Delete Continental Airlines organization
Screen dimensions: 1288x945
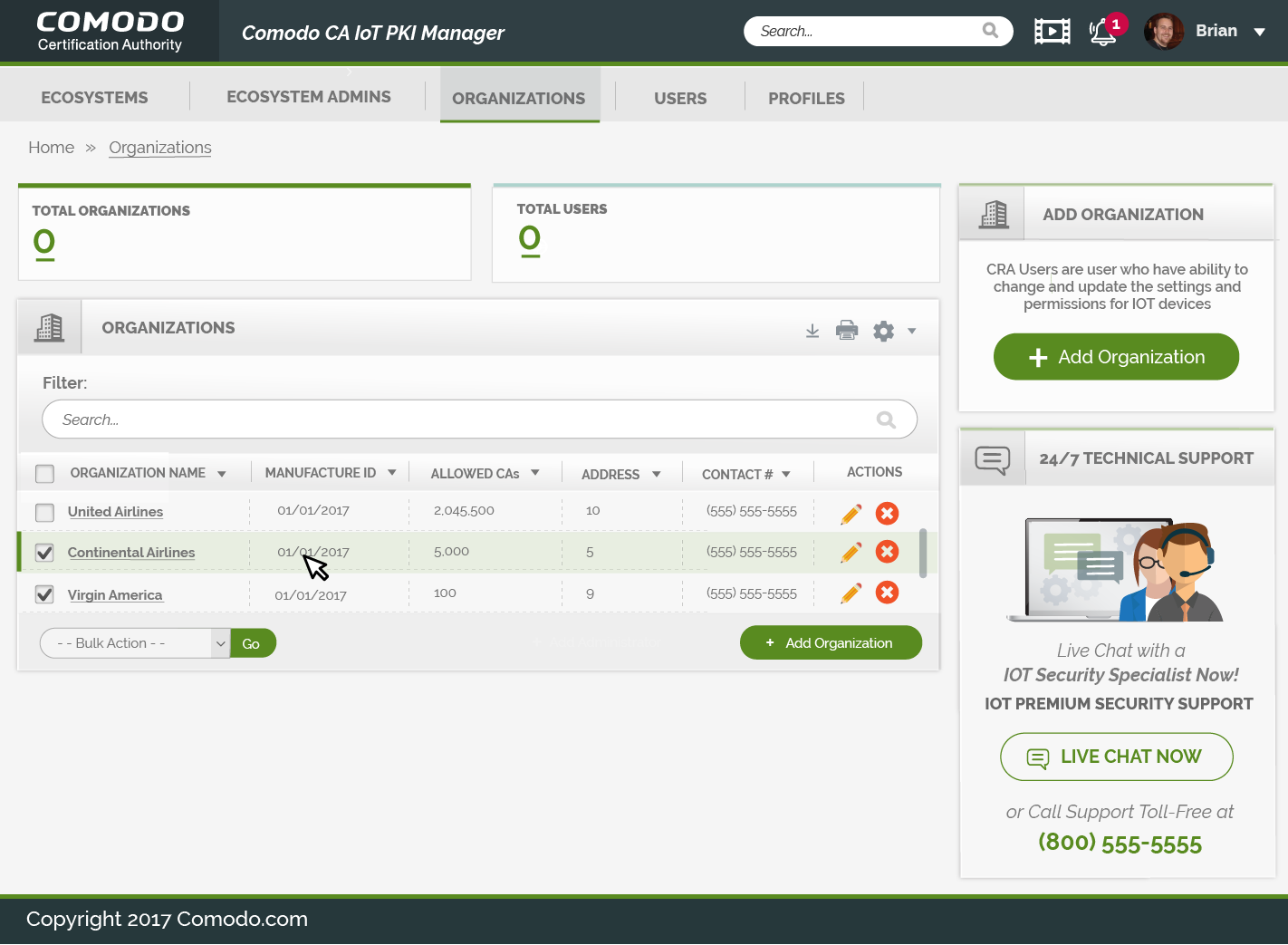(888, 552)
